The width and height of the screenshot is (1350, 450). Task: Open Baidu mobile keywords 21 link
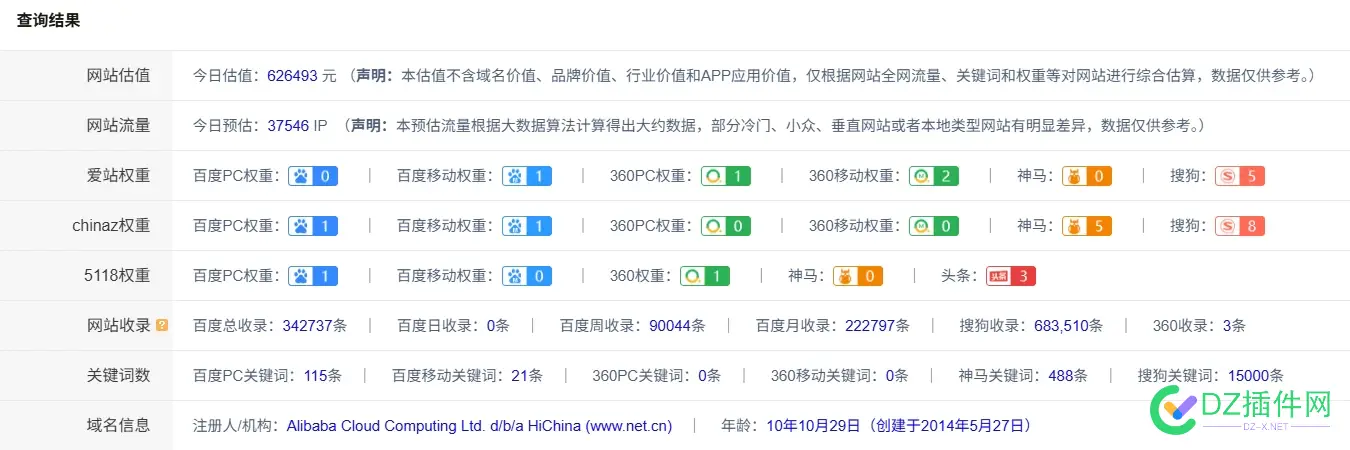pyautogui.click(x=519, y=376)
